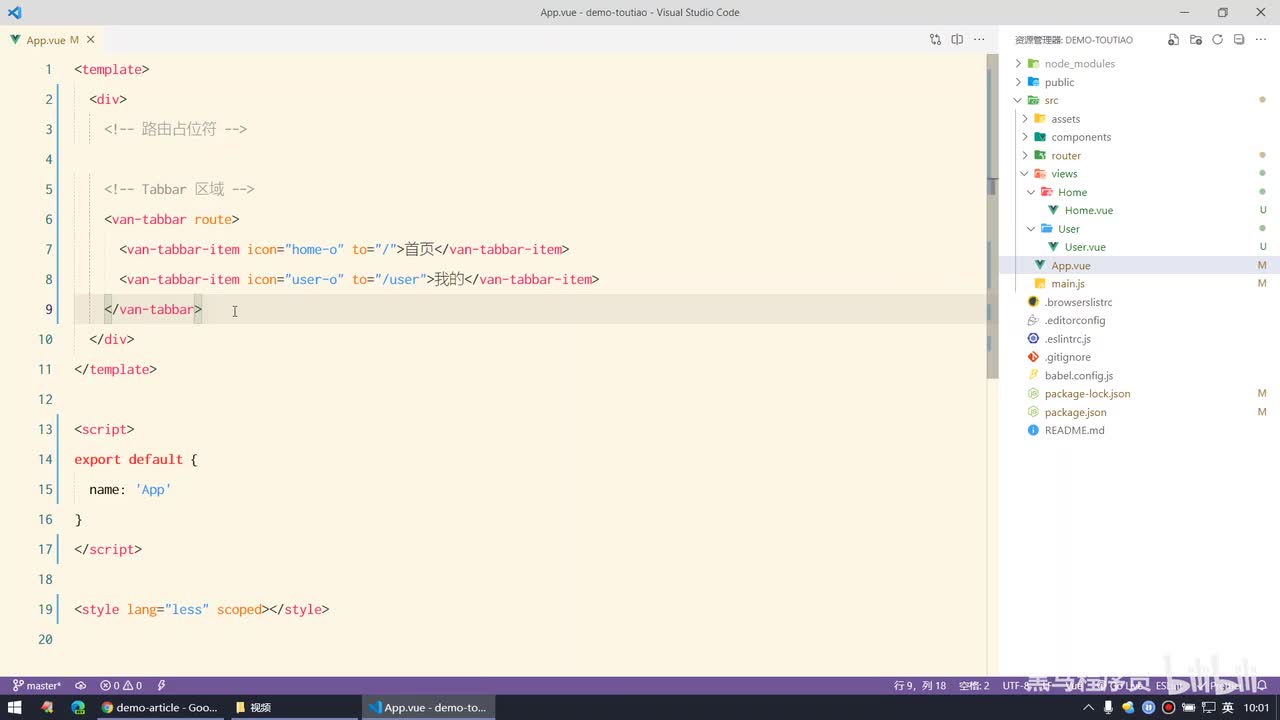Publish changes via cloud sync icon
Image resolution: width=1280 pixels, height=720 pixels.
81,686
